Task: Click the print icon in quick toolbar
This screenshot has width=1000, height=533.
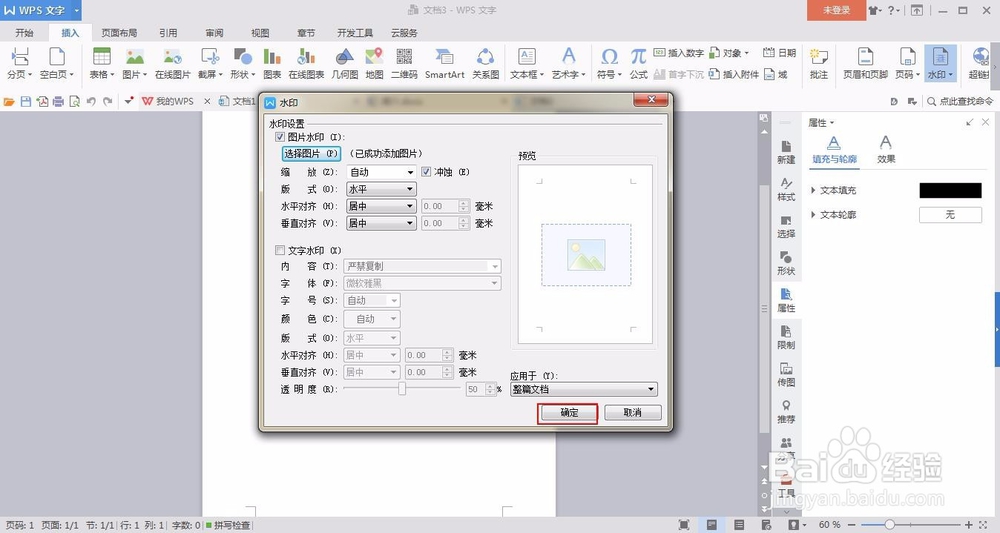Action: [x=58, y=101]
